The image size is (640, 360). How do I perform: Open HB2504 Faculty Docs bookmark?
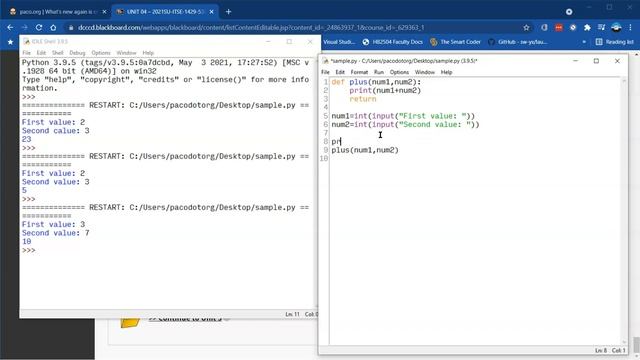(x=393, y=42)
